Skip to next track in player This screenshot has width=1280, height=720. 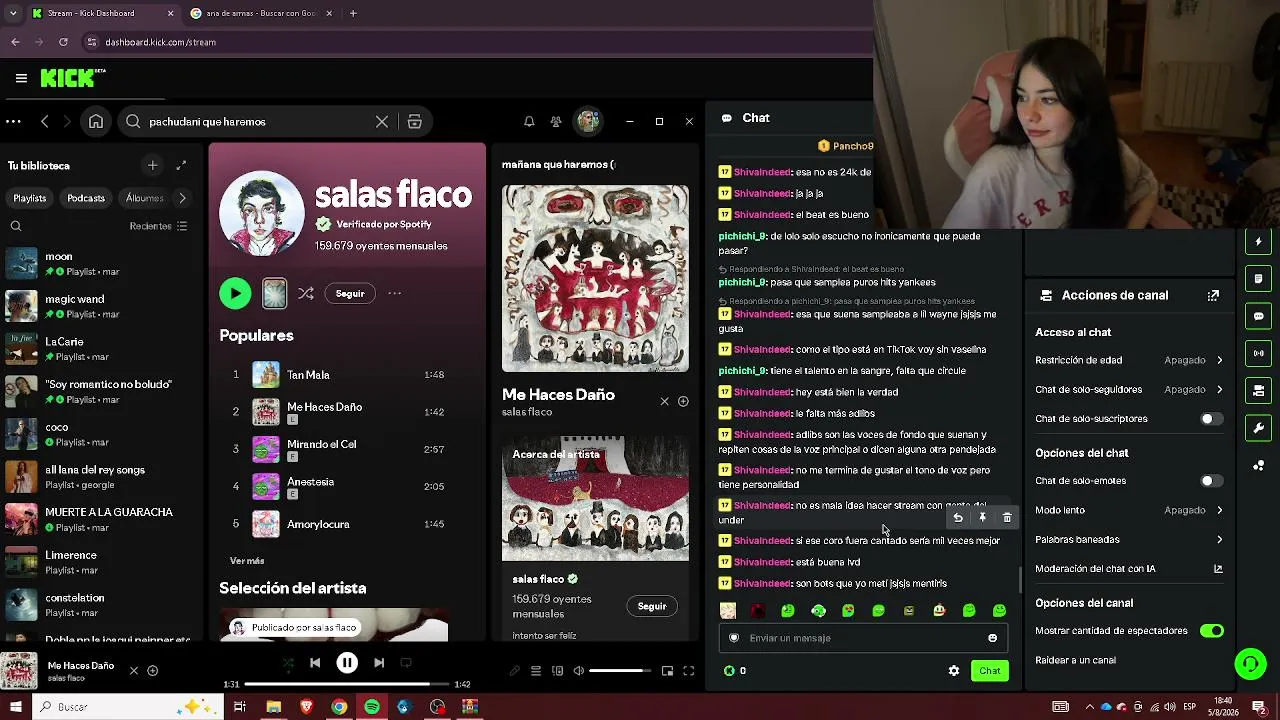379,662
